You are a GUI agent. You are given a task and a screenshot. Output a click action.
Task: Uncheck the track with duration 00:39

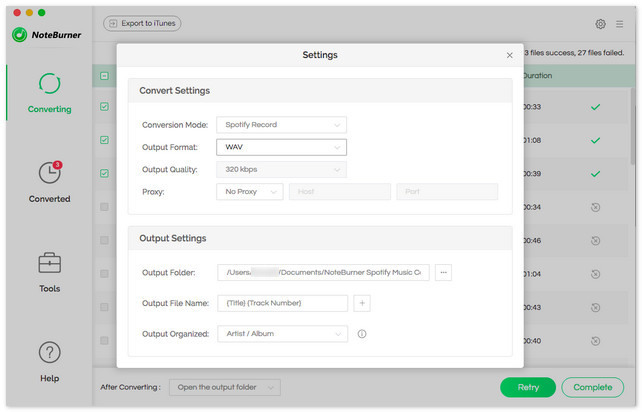coord(104,173)
